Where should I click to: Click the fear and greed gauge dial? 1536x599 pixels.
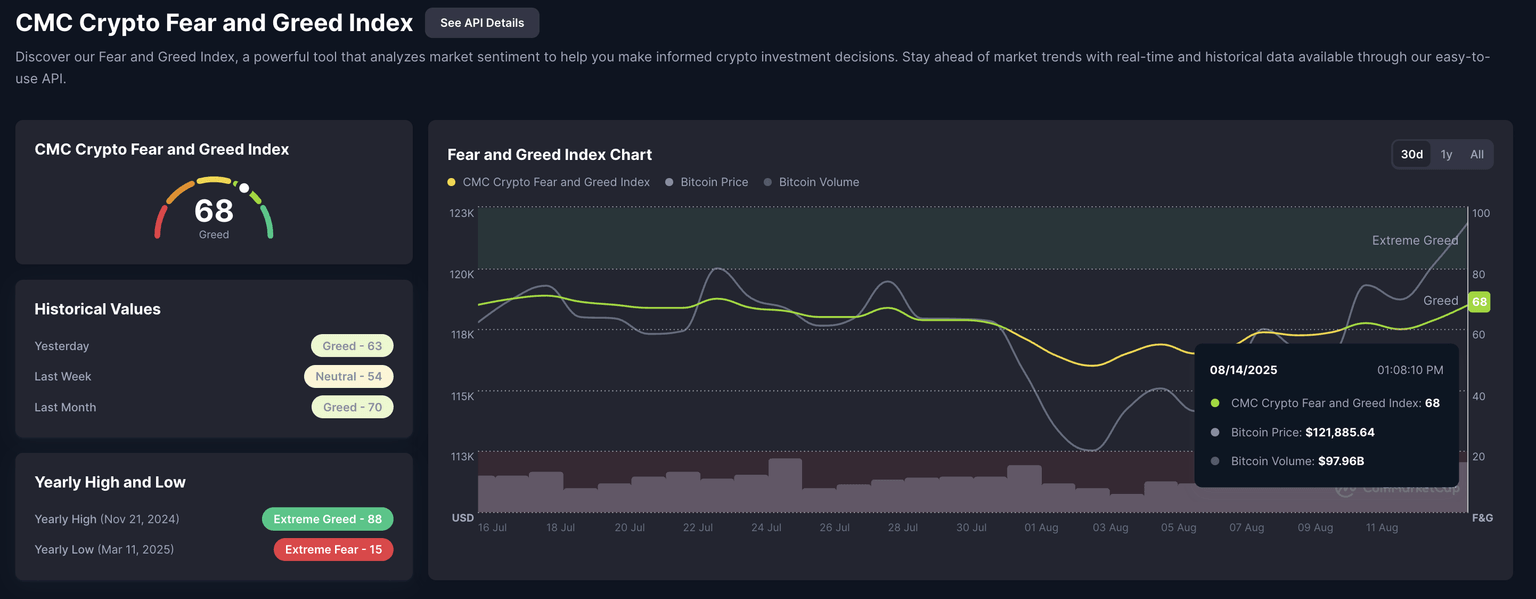213,210
